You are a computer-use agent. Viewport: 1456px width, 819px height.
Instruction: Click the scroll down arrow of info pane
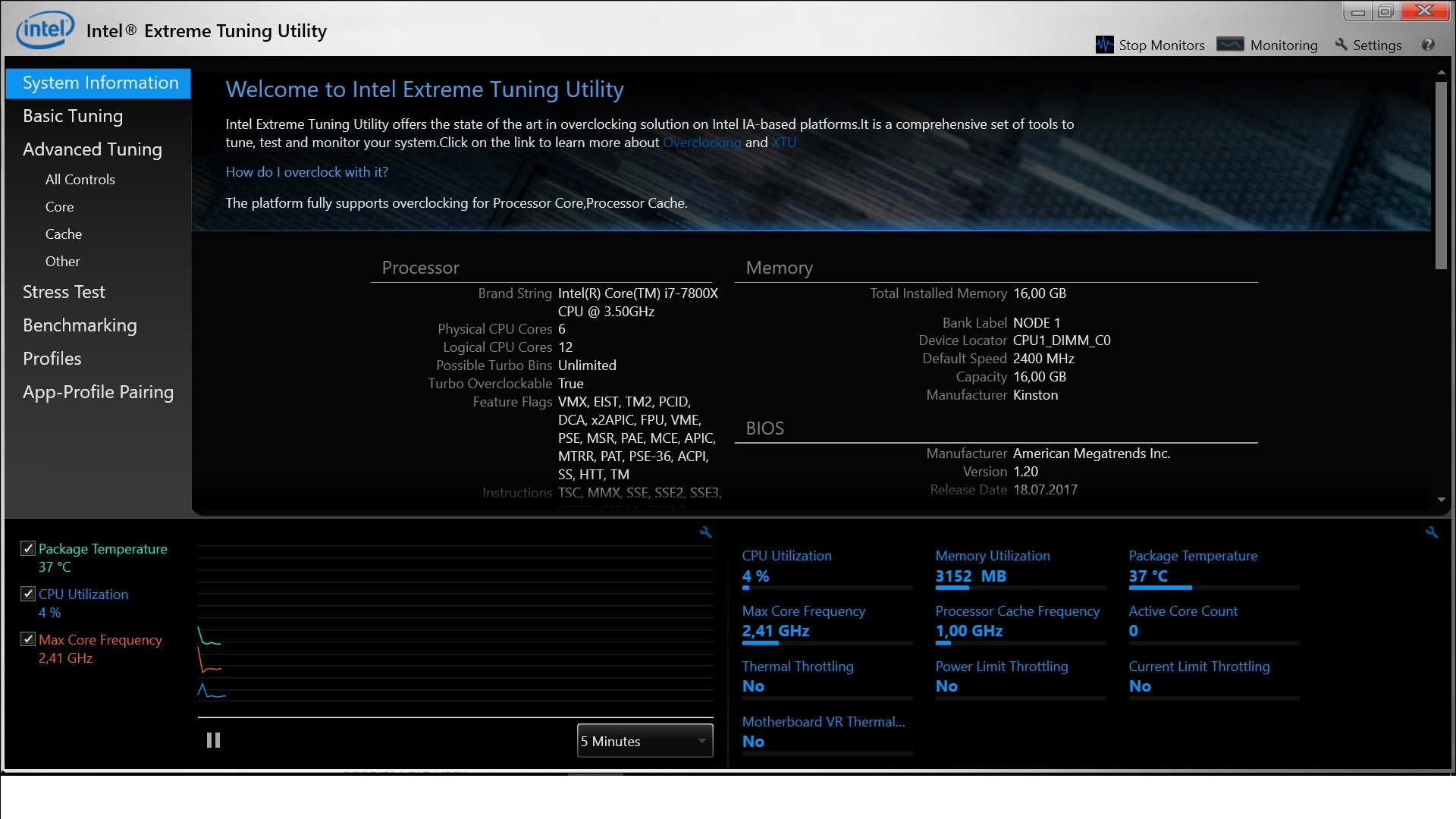tap(1441, 500)
